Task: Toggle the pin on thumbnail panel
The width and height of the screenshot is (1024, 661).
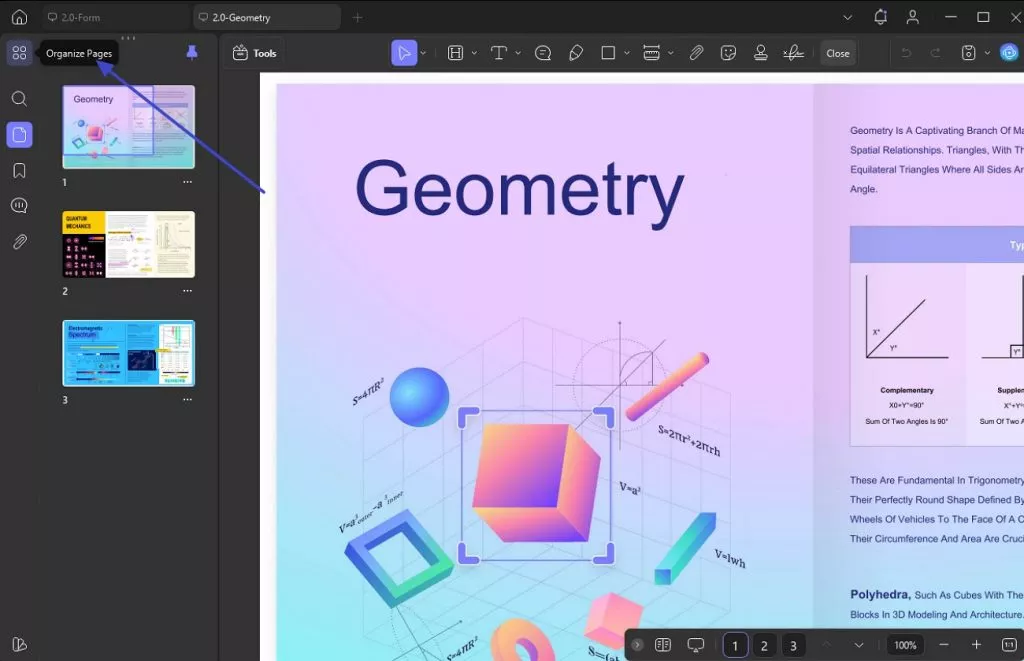Action: tap(192, 53)
